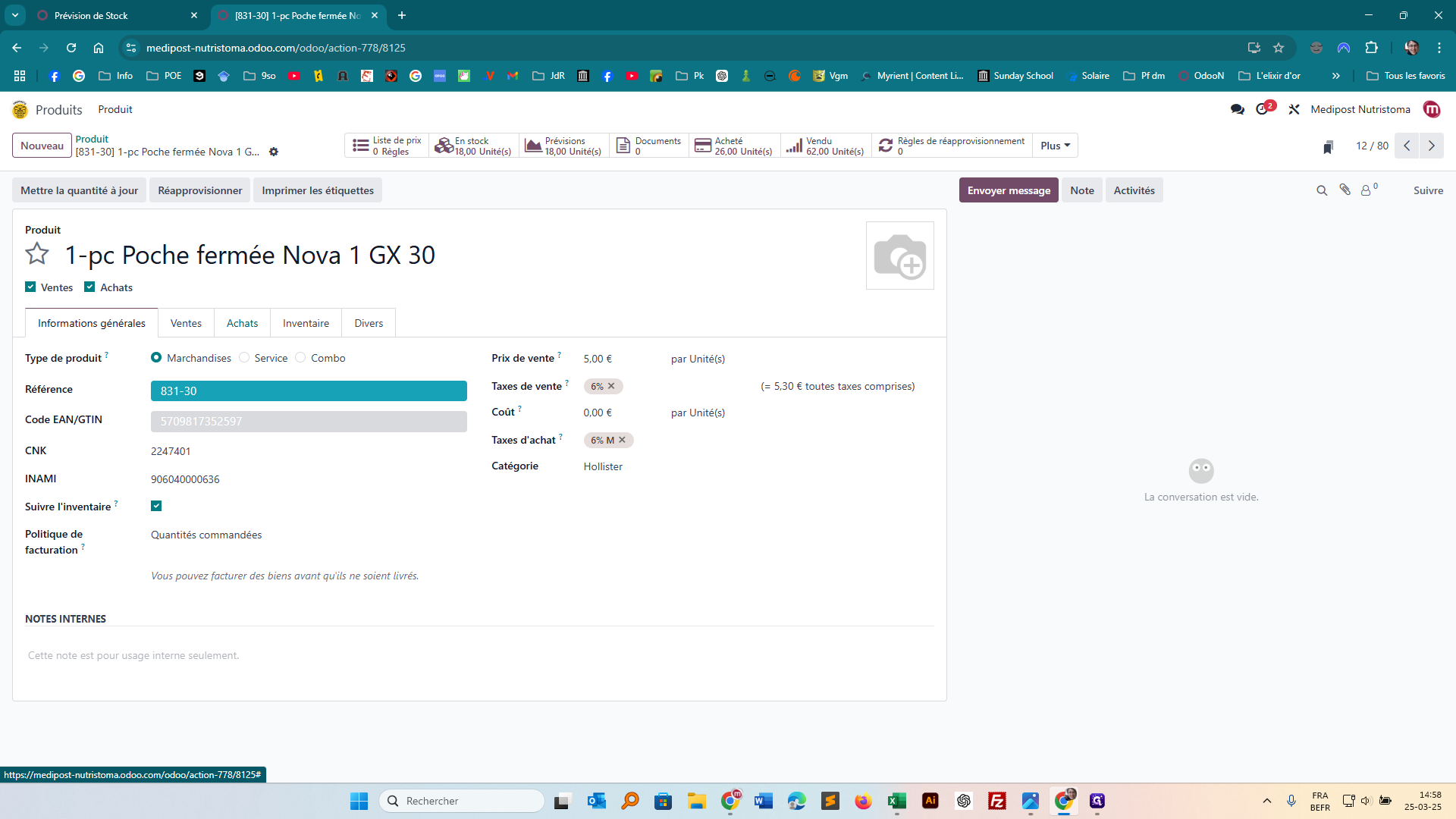
Task: Open the Liste de prix smart button
Action: [x=387, y=146]
